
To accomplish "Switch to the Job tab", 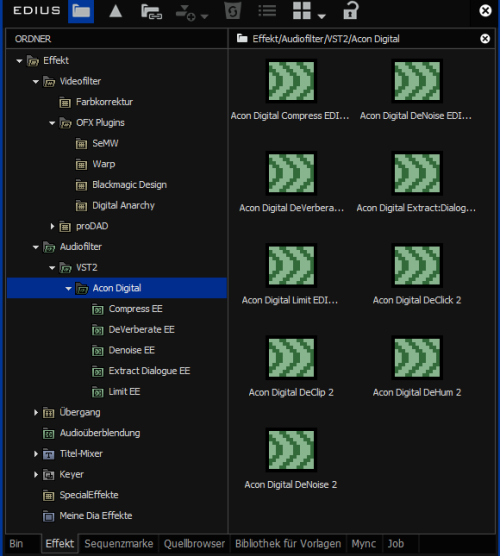I will click(396, 544).
